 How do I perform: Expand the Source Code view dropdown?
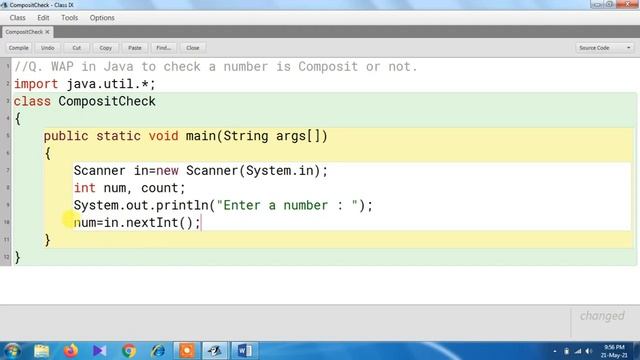[604, 48]
